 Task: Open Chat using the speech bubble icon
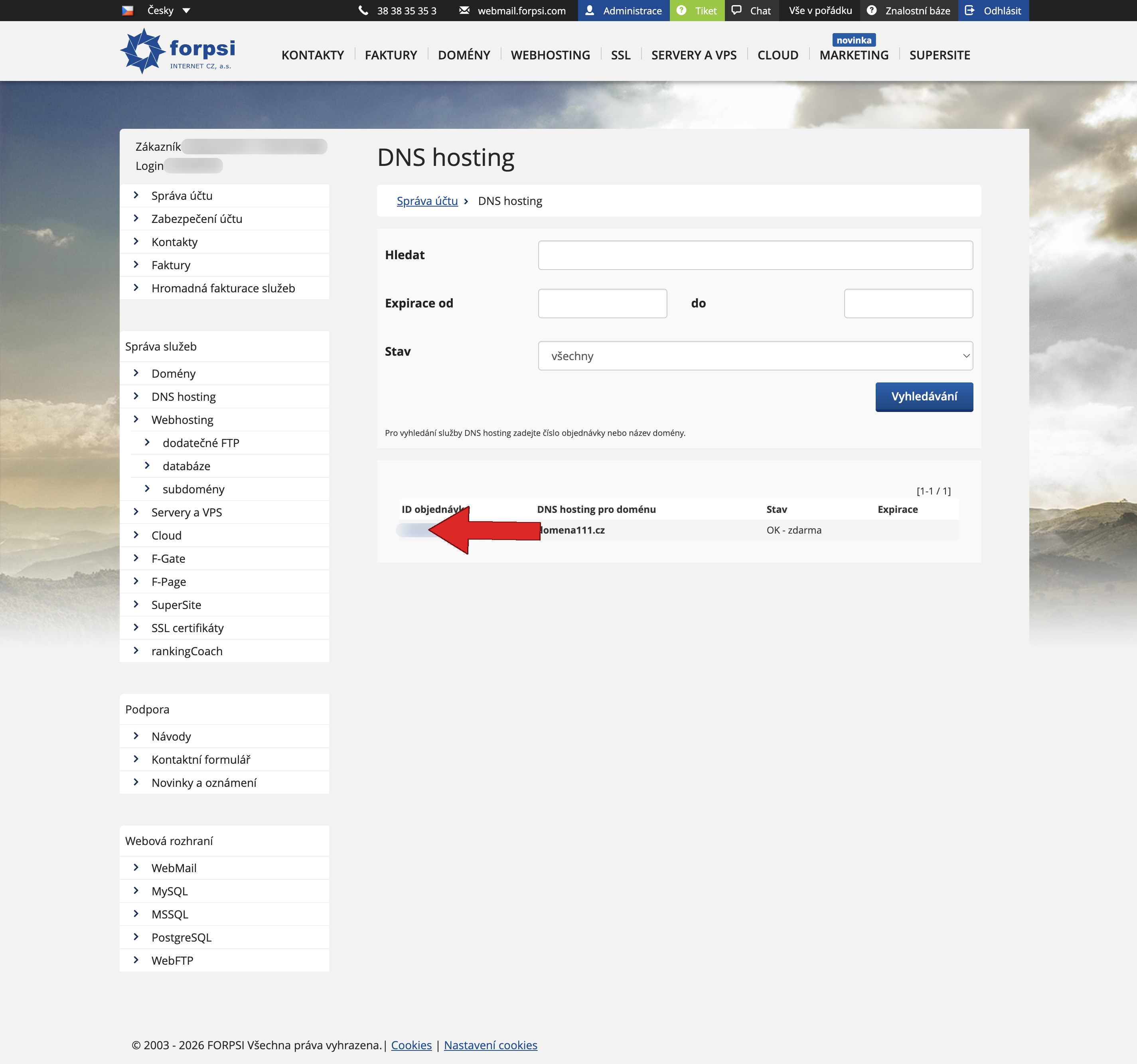coord(736,10)
